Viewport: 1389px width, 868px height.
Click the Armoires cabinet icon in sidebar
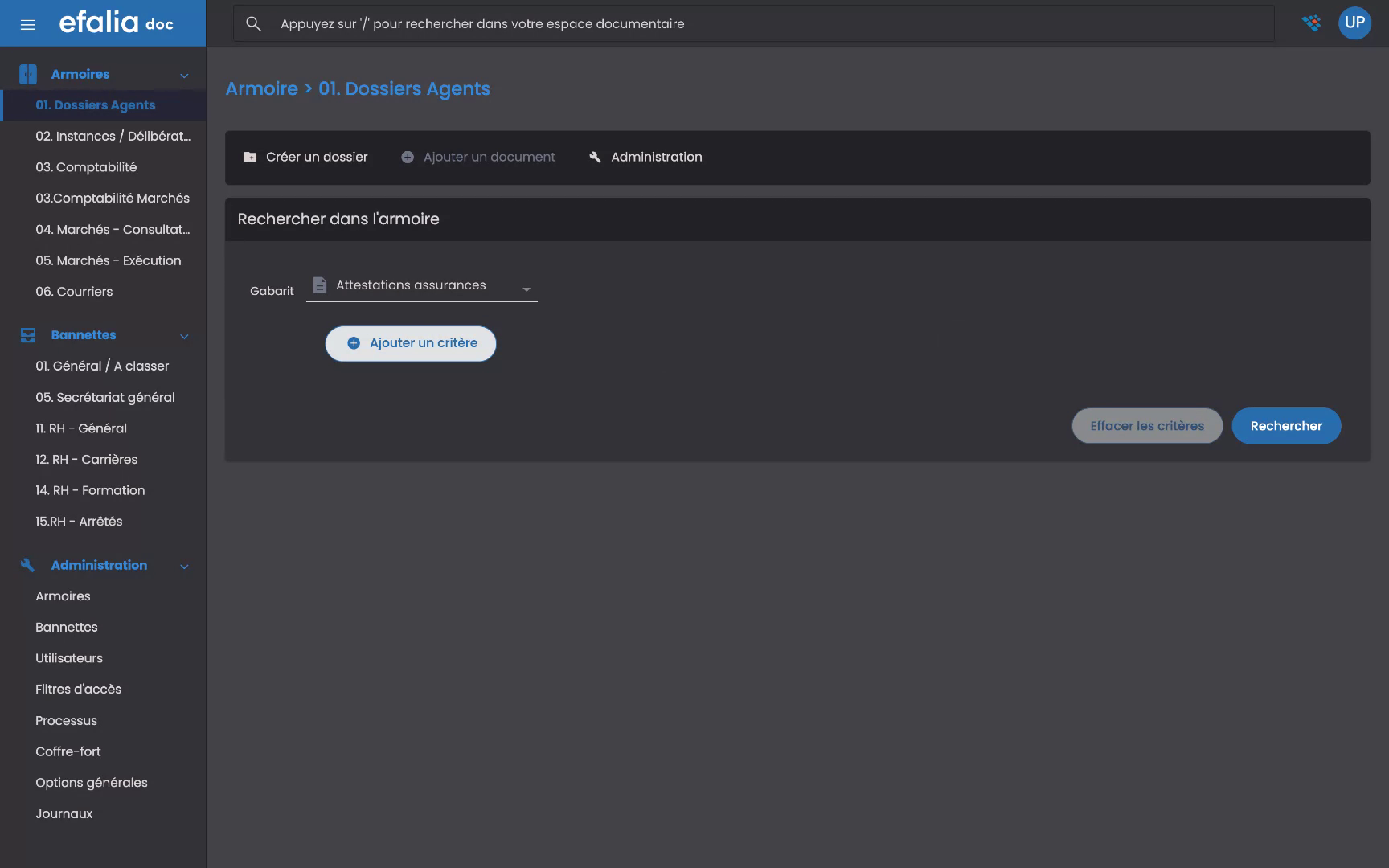[28, 73]
